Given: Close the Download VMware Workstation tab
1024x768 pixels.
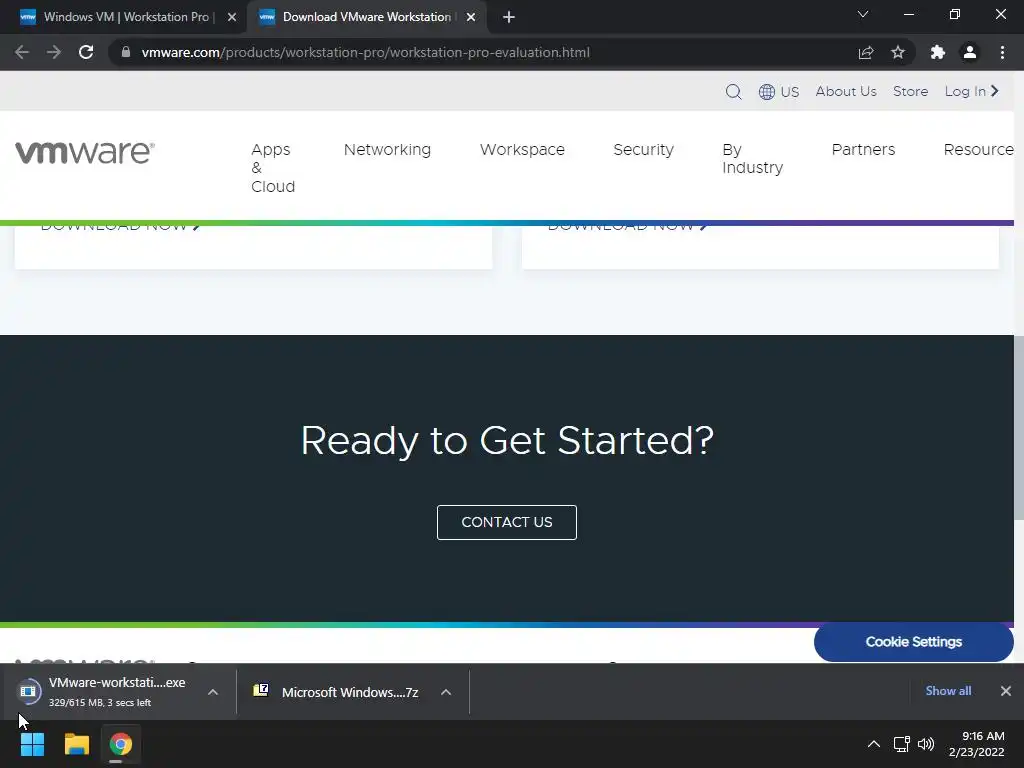Looking at the screenshot, I should click(x=471, y=17).
